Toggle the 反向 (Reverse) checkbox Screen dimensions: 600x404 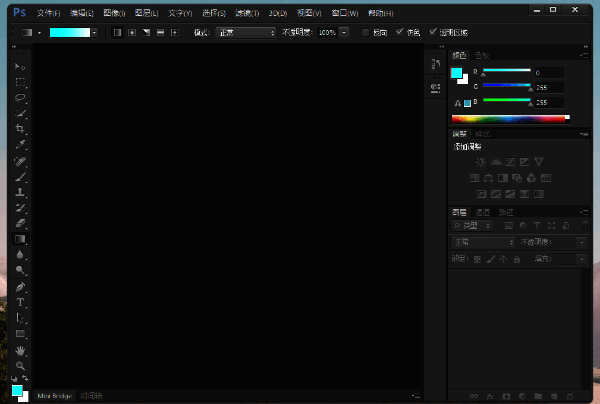365,32
